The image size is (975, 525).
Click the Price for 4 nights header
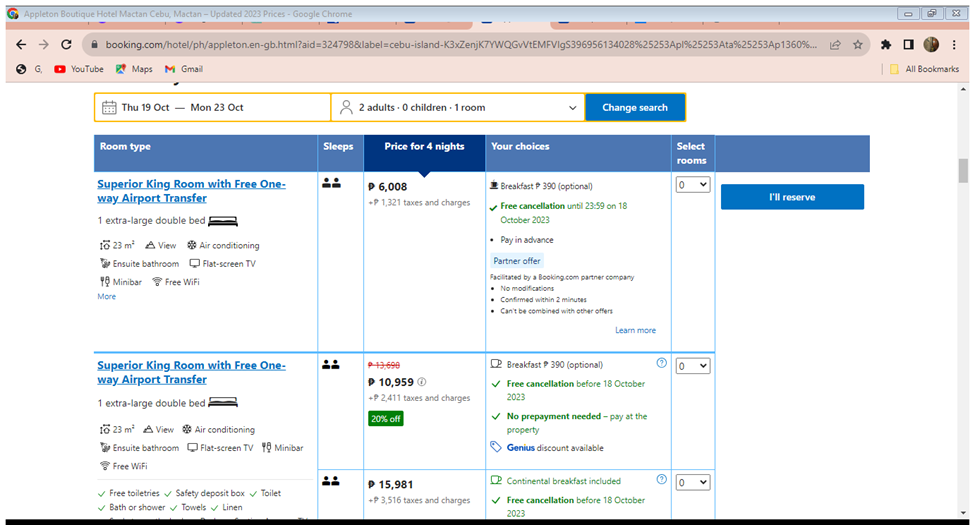(x=424, y=146)
